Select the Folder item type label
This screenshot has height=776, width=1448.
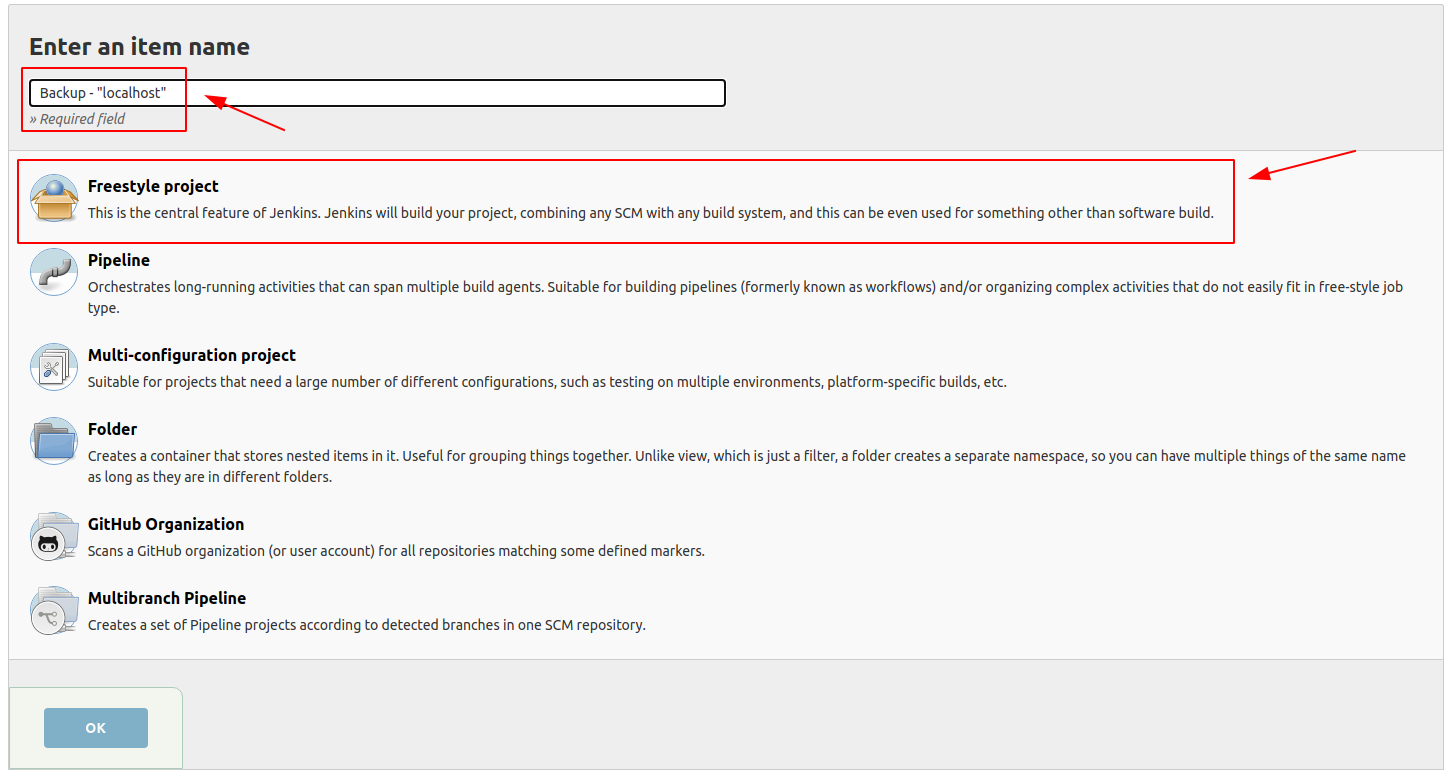pyautogui.click(x=113, y=429)
